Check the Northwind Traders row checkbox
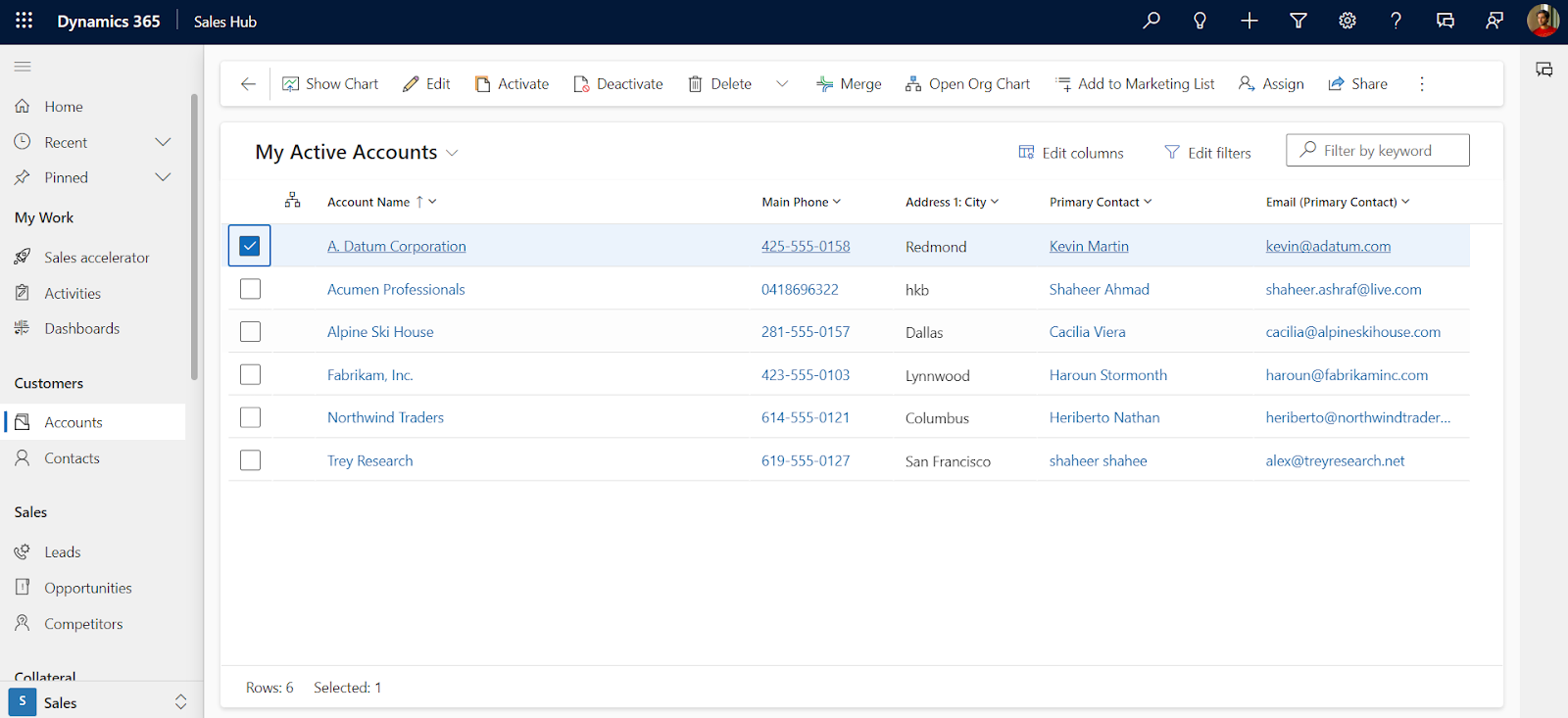 pyautogui.click(x=250, y=417)
